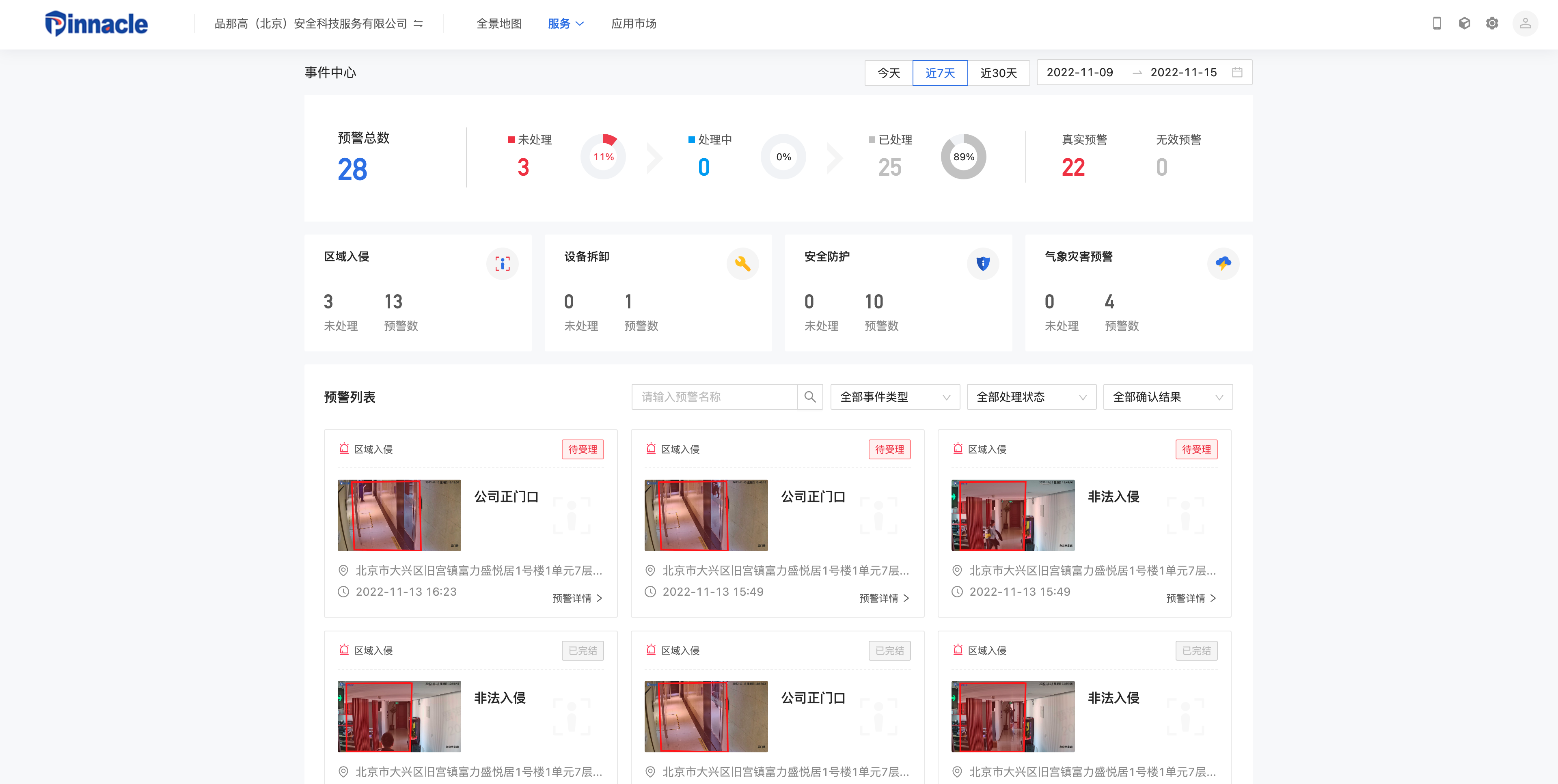This screenshot has height=784, width=1558.
Task: Select the 近7天 date filter
Action: pyautogui.click(x=940, y=73)
